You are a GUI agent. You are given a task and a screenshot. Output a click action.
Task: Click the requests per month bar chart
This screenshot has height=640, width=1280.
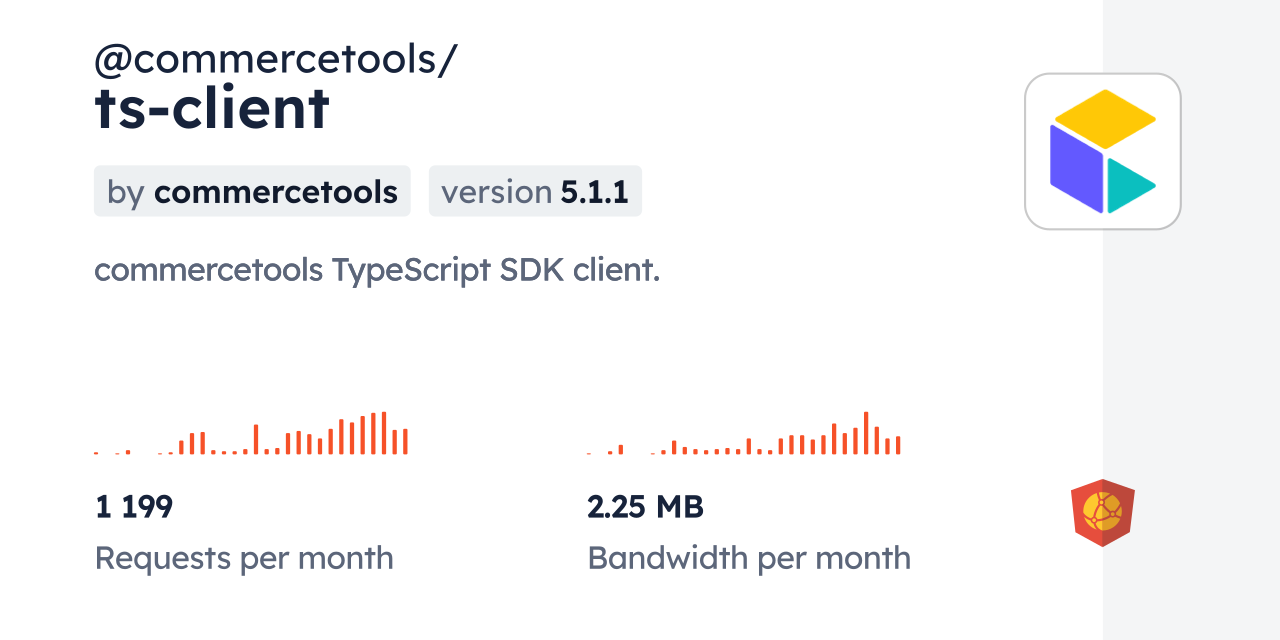251,433
